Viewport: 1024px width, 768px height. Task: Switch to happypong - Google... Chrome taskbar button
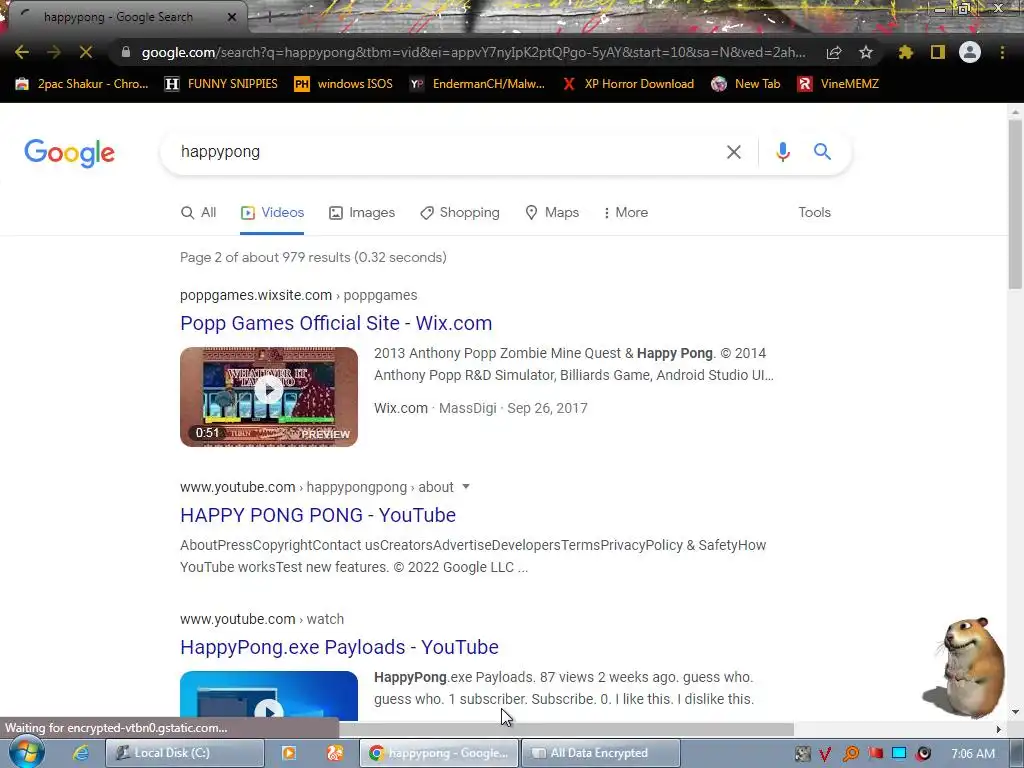tap(439, 753)
